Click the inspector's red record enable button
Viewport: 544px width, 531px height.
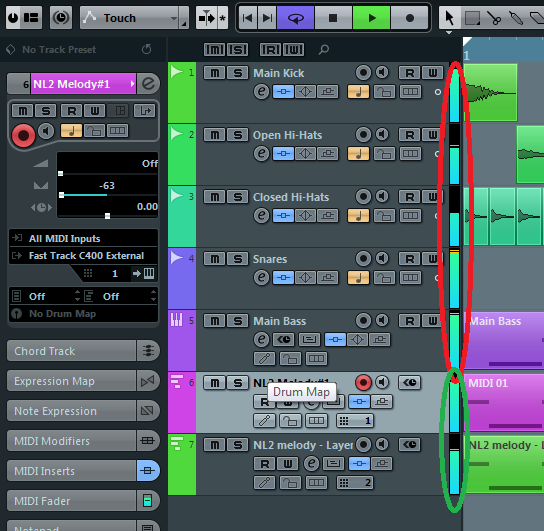click(23, 135)
